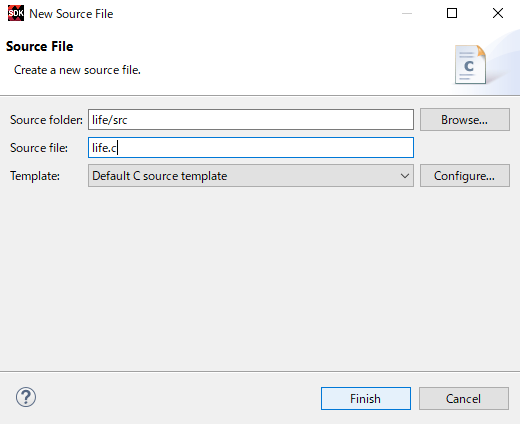
Task: Expand the Template dropdown arrow
Action: click(405, 176)
